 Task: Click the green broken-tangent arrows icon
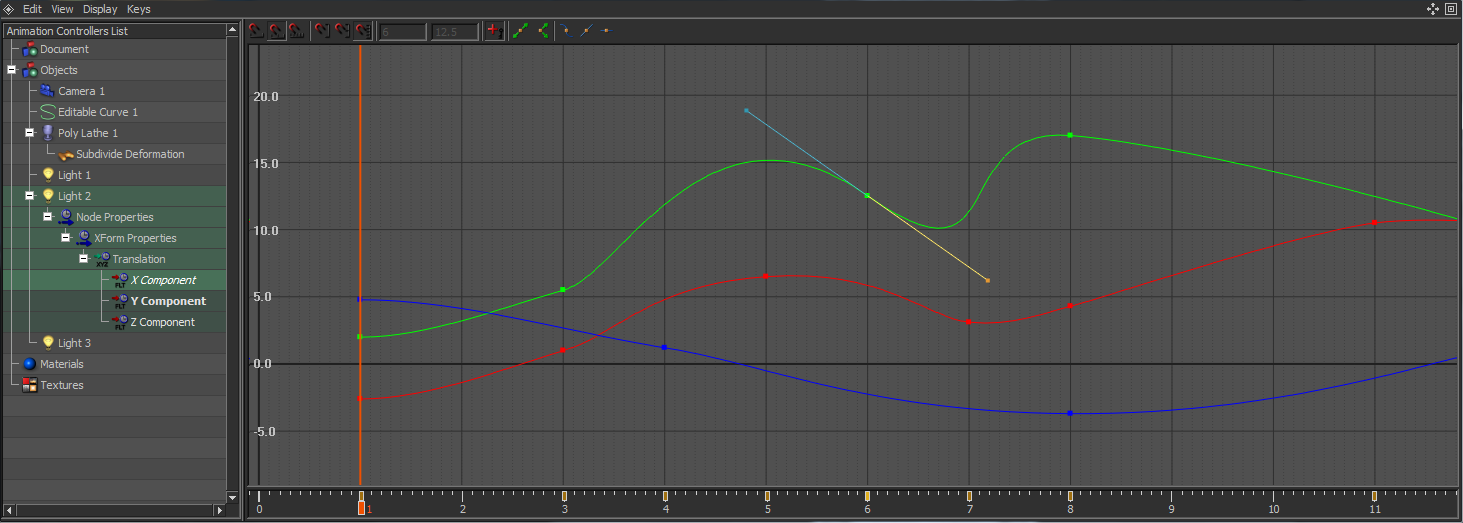coord(543,31)
